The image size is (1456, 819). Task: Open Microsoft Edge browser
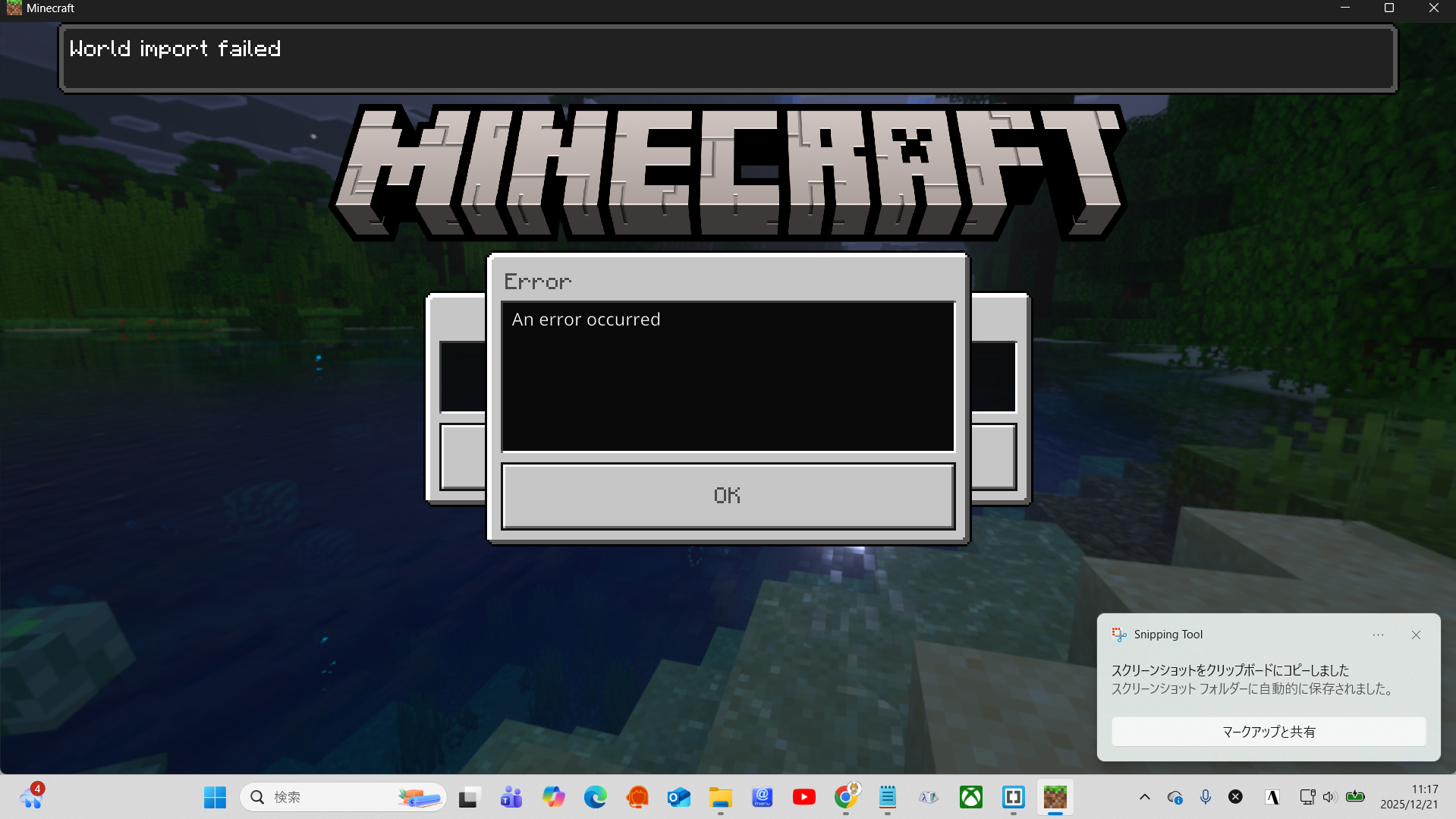595,797
